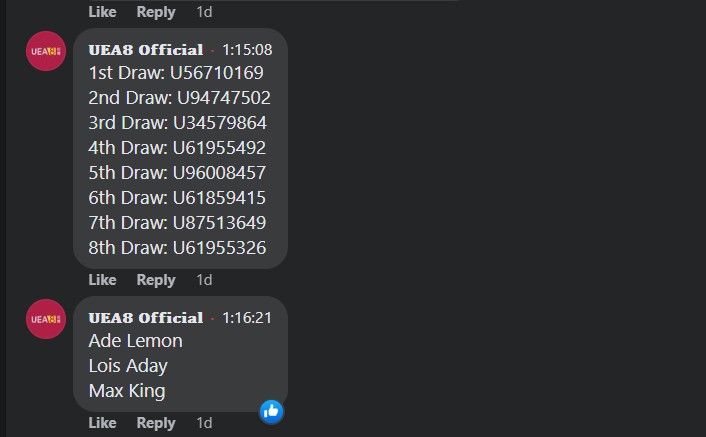Click the 8th Draw U61955326 text line
Viewport: 706px width, 437px height.
pyautogui.click(x=177, y=247)
